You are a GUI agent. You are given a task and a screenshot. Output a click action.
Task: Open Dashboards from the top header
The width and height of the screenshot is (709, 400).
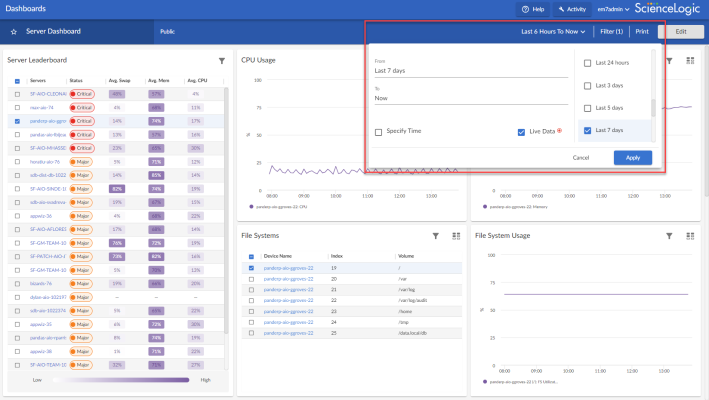(26, 9)
